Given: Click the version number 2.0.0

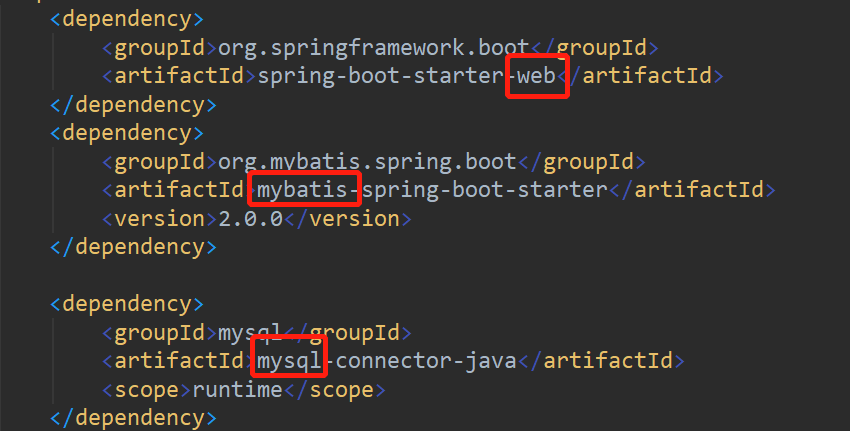Looking at the screenshot, I should [x=250, y=219].
